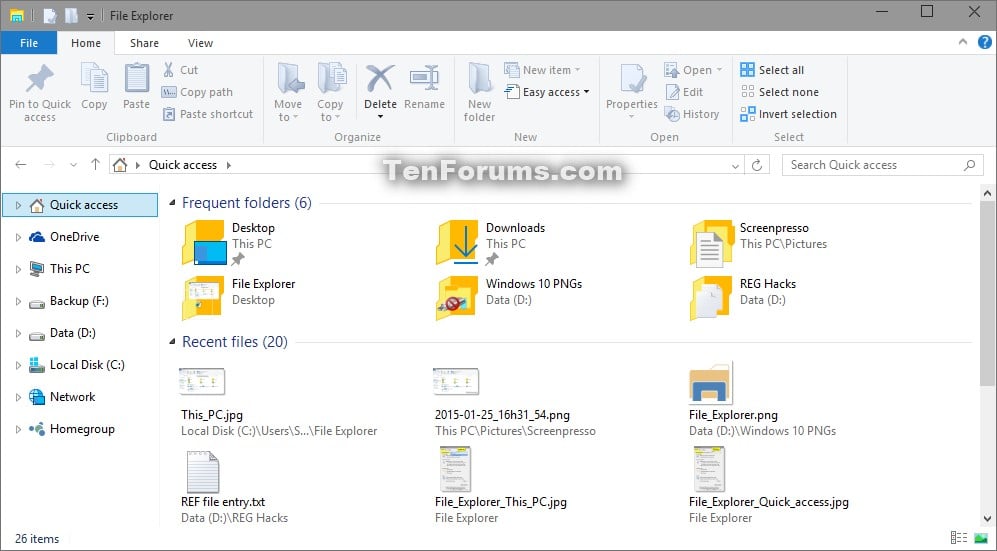The image size is (997, 551).
Task: Click History in the Open group
Action: (692, 114)
